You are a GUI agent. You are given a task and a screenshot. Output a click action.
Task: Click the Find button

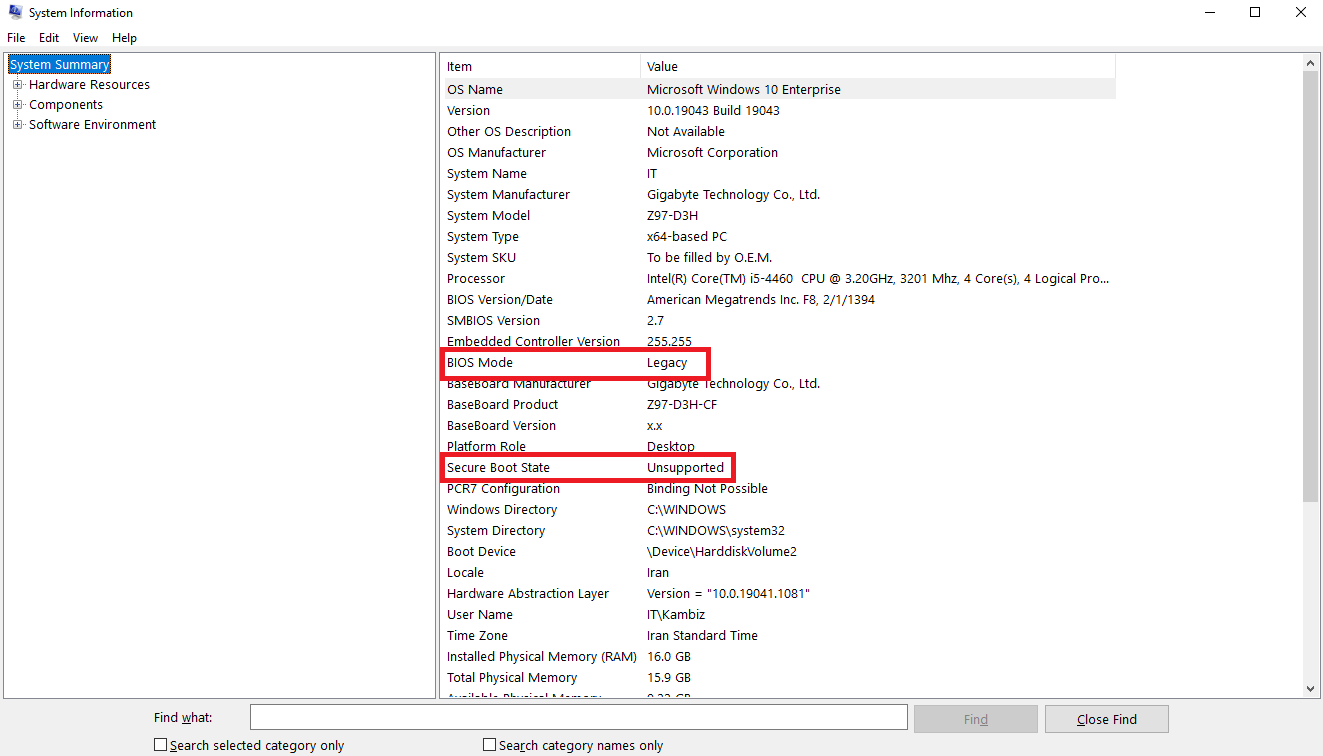pos(976,719)
